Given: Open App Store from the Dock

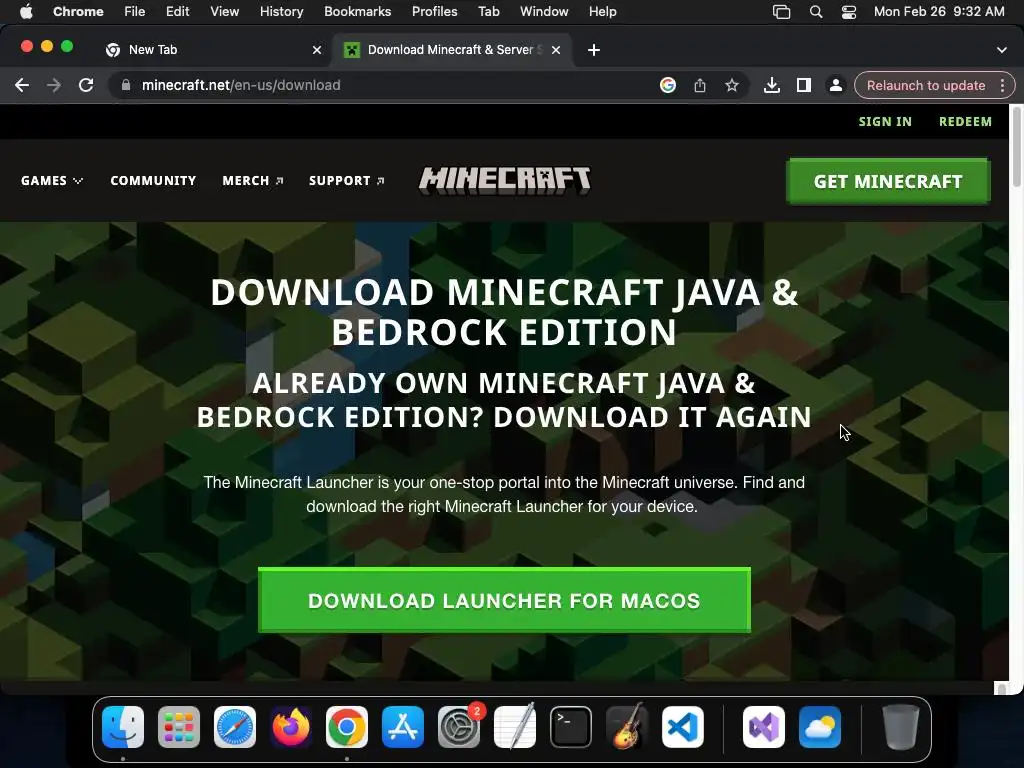Looking at the screenshot, I should [403, 727].
